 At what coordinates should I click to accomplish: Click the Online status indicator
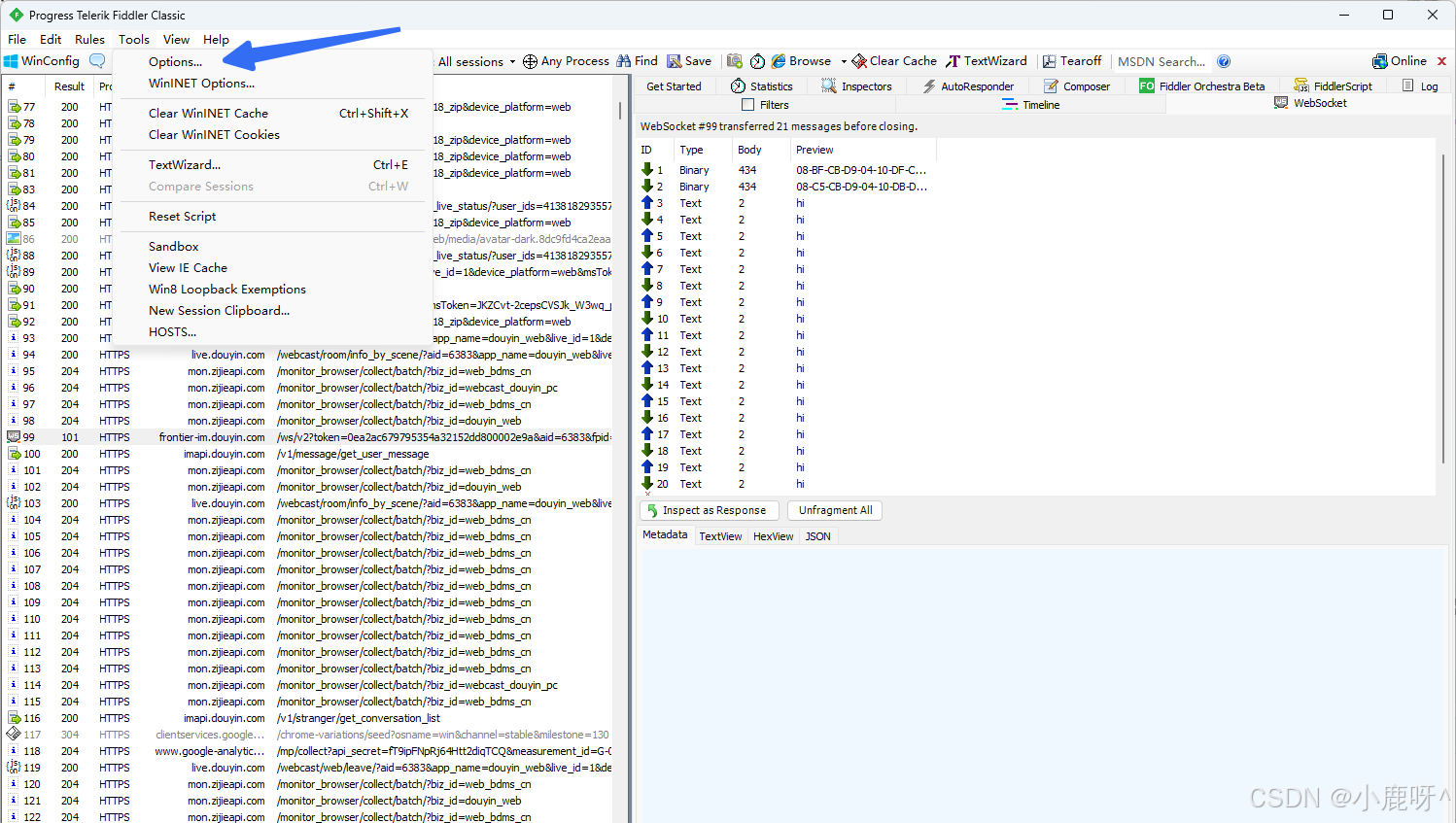(1400, 60)
